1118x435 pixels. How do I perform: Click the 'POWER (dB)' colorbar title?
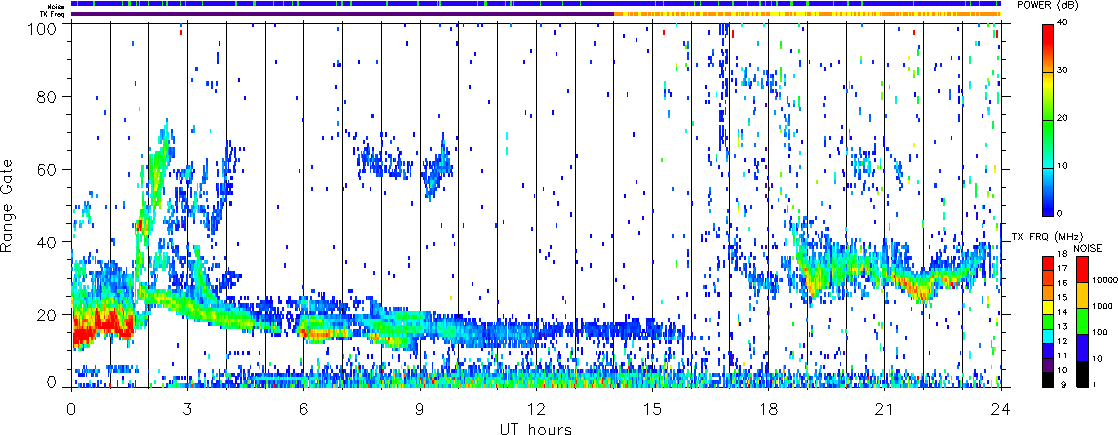(x=1047, y=6)
